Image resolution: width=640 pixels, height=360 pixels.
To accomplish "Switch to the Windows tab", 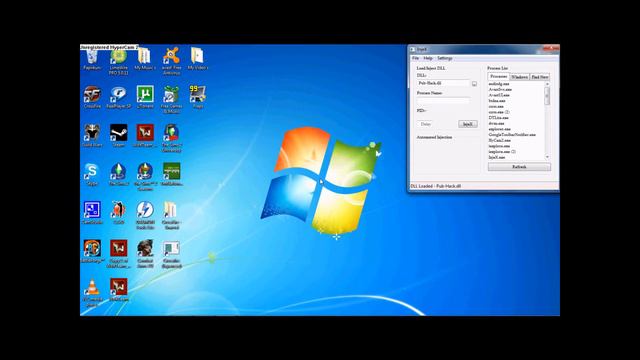I will tap(519, 77).
